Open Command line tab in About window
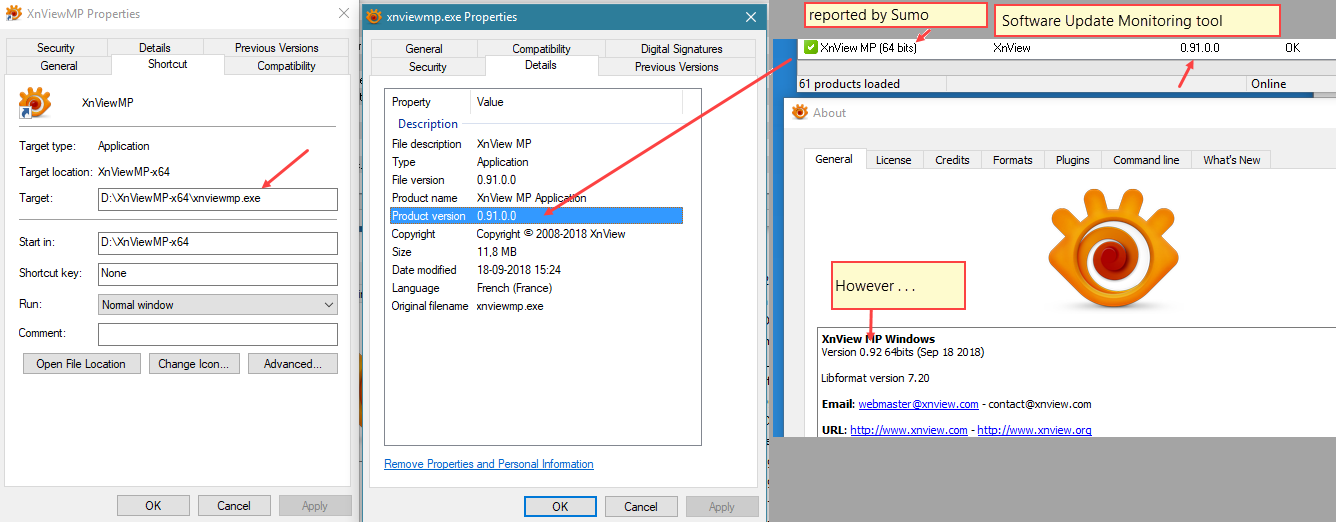Screen dimensions: 1336x522 coord(1146,159)
